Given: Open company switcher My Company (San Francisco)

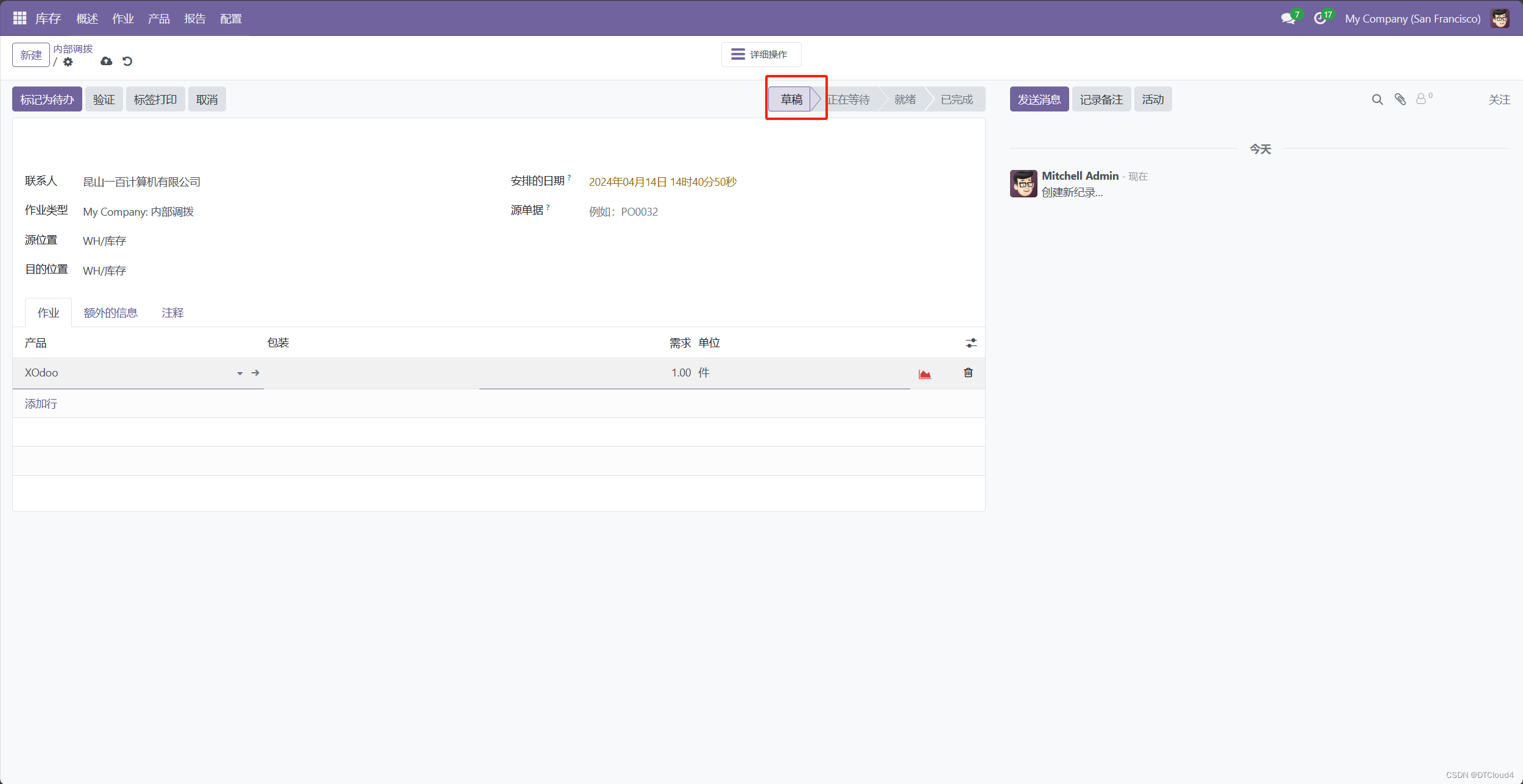Looking at the screenshot, I should click(1412, 19).
